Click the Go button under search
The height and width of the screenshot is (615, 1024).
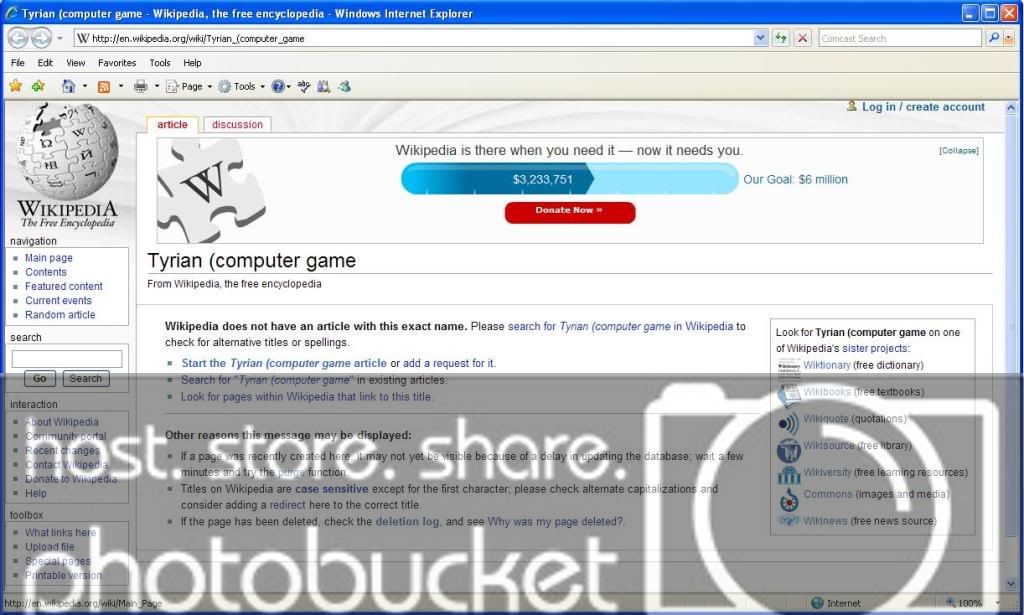point(40,379)
